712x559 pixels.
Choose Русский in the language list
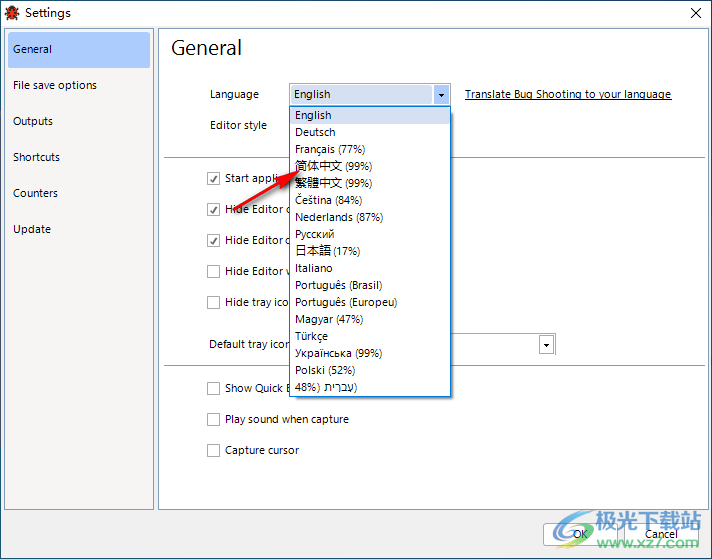tap(370, 234)
